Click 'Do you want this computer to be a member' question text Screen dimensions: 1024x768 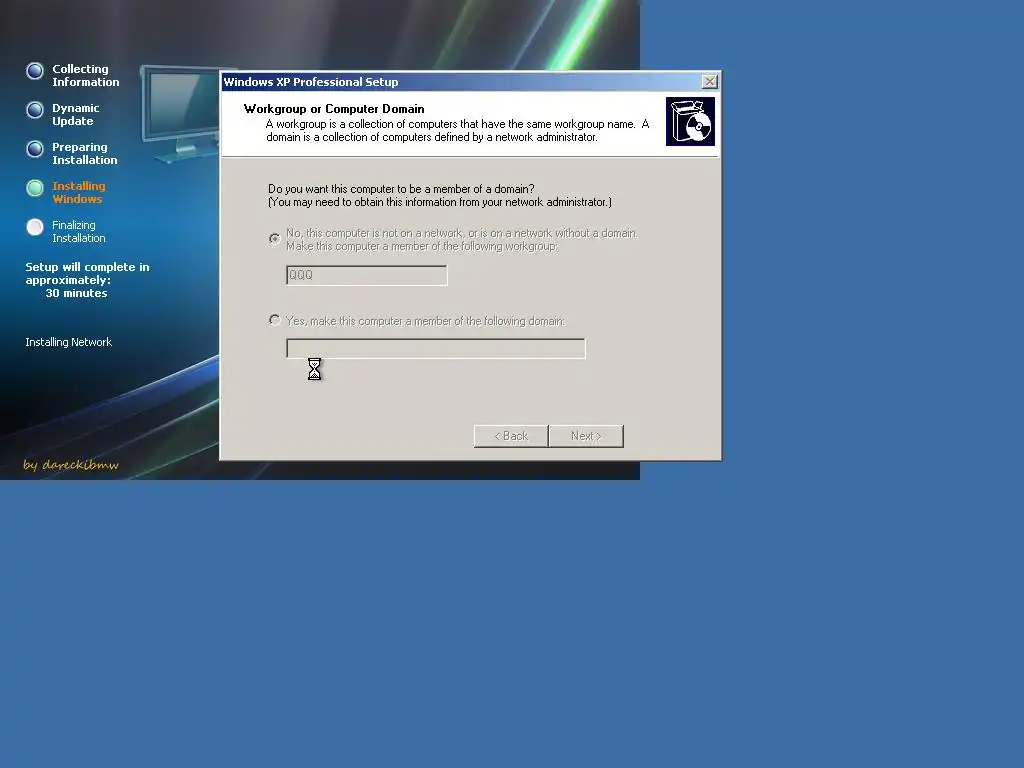pos(401,189)
